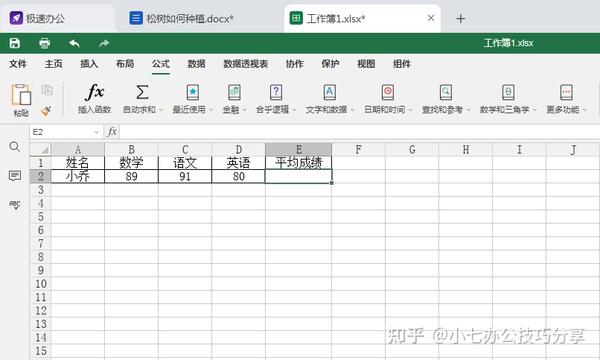Switch to the 插入 (Insert) ribbon tab
This screenshot has width=600, height=360.
coord(89,64)
